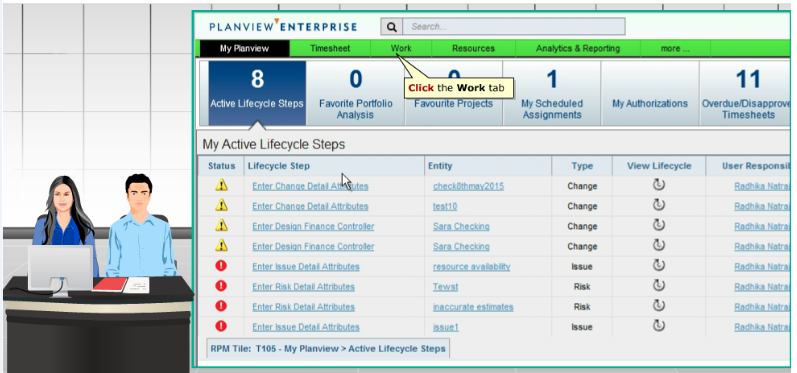Select the My Scheduled Assignments tile
Image resolution: width=797 pixels, height=373 pixels.
tap(552, 93)
